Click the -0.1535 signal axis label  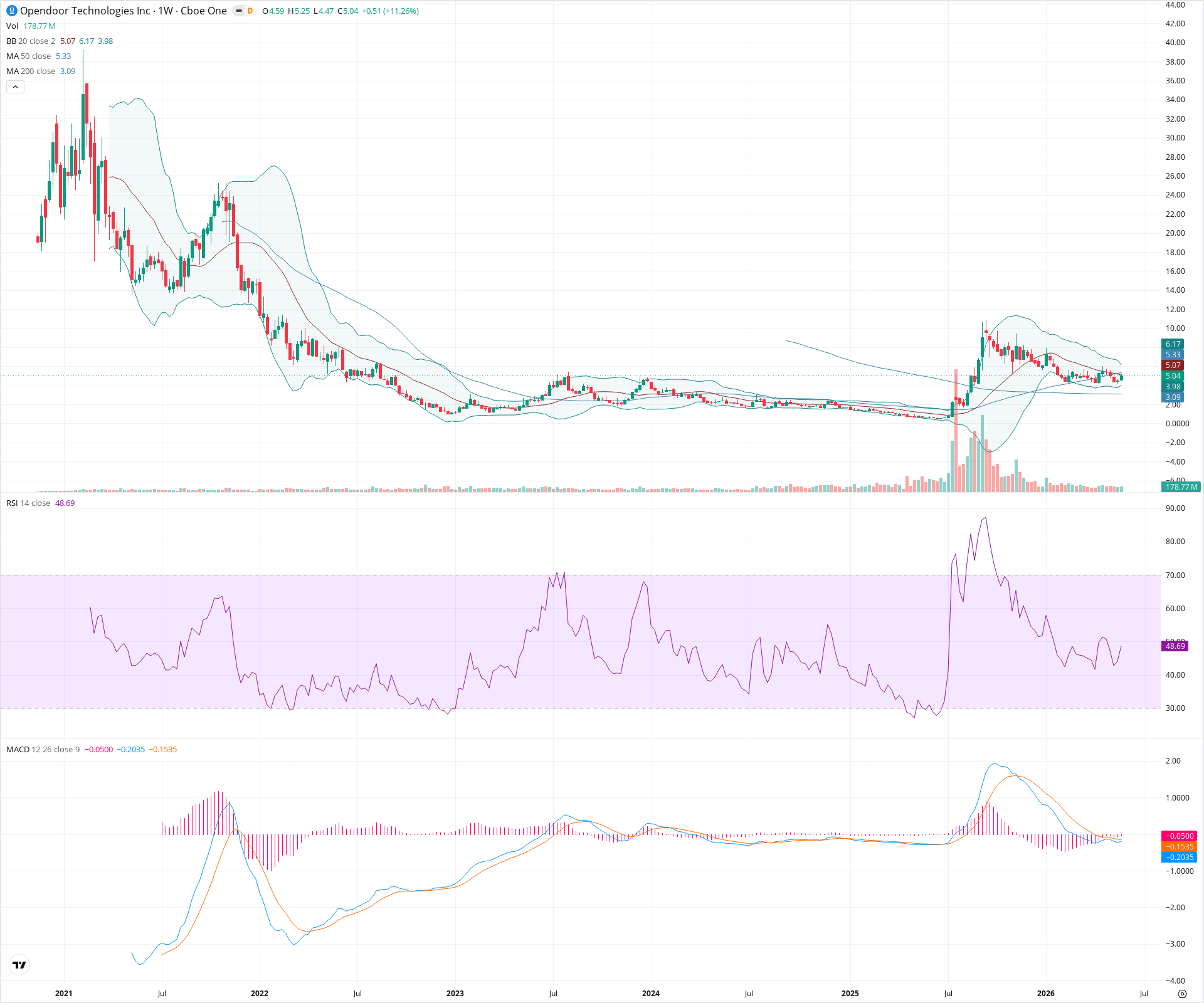pos(1180,846)
